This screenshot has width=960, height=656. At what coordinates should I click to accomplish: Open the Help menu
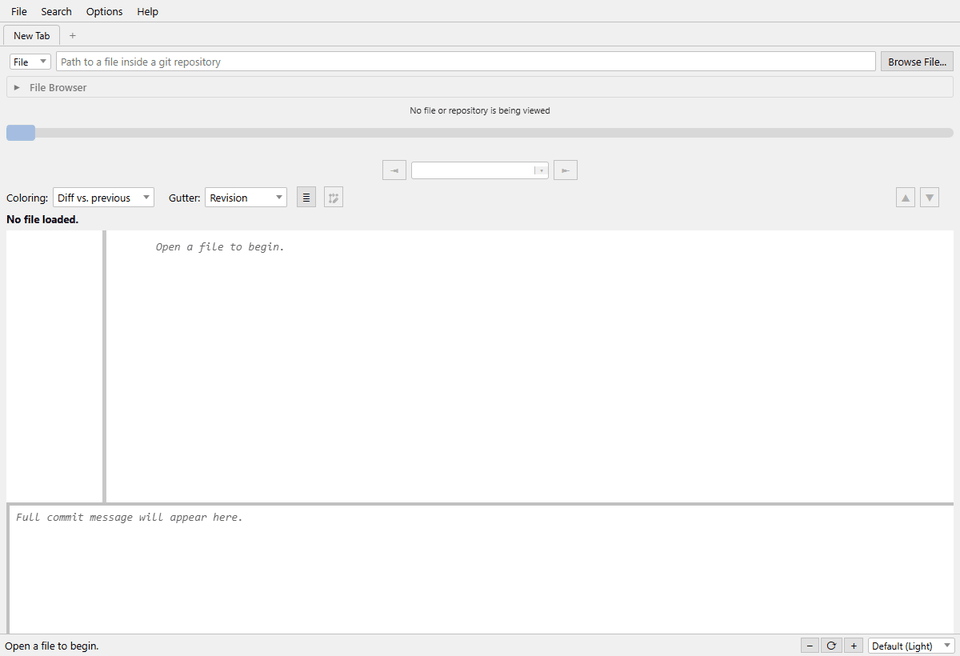pyautogui.click(x=148, y=12)
